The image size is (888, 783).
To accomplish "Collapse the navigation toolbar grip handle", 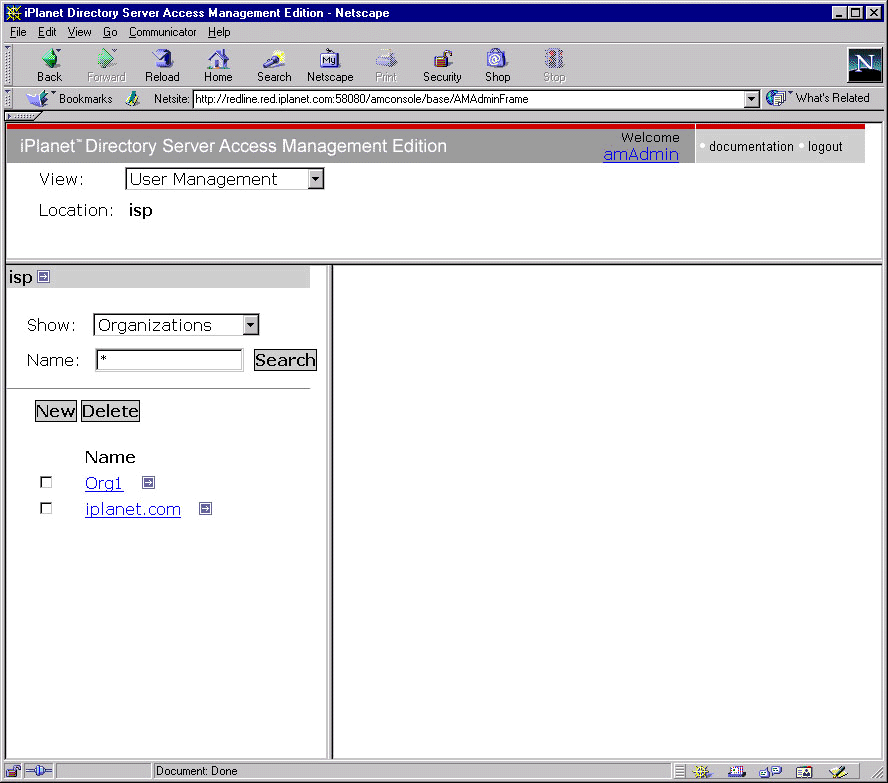I will tap(8, 65).
